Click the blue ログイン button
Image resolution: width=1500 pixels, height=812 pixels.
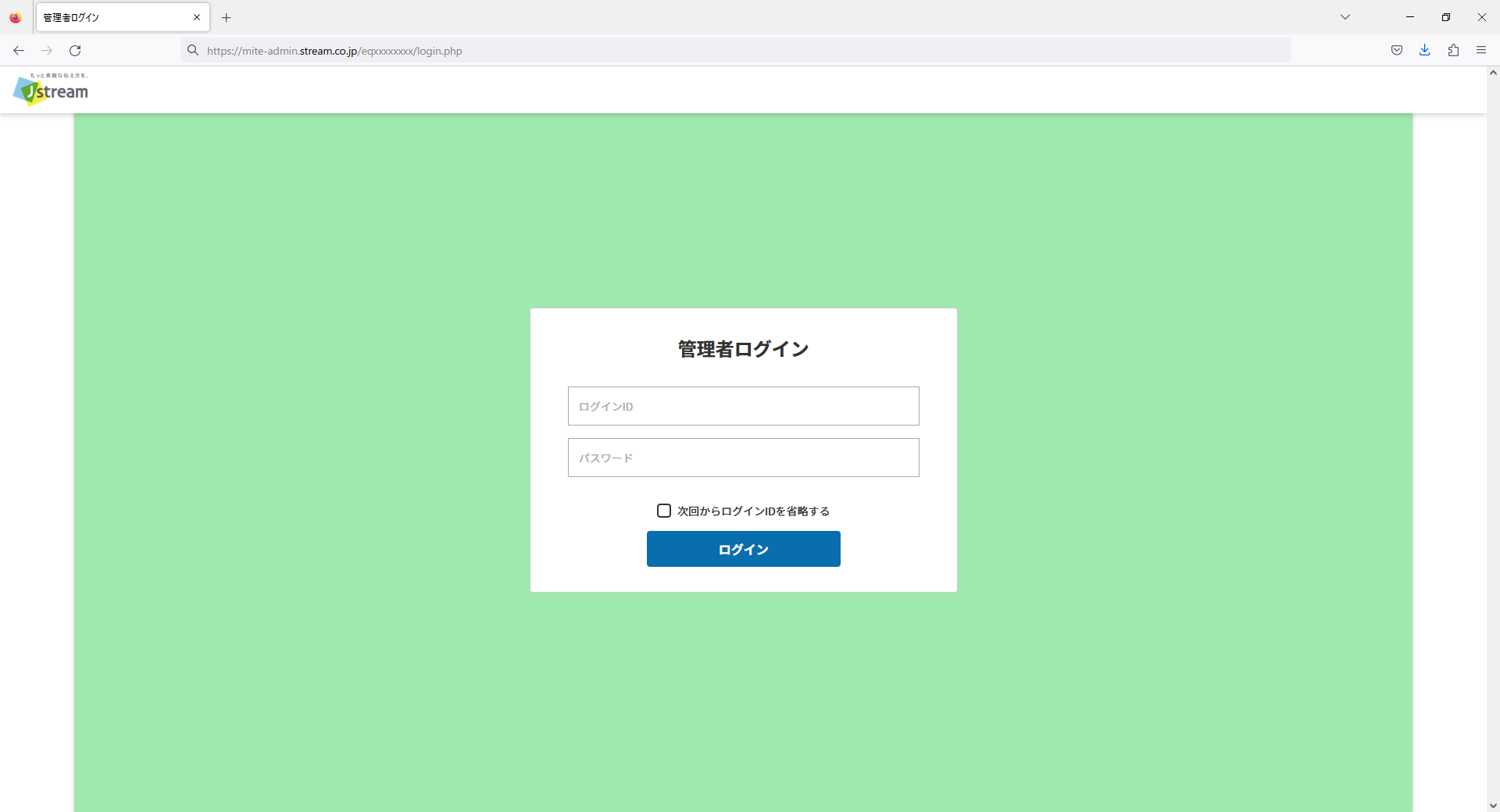click(x=744, y=549)
